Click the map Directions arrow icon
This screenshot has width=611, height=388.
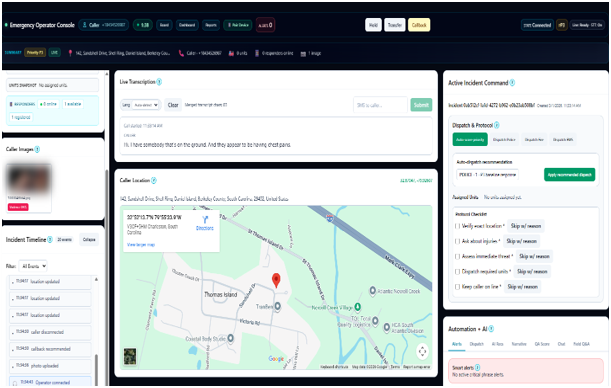[x=205, y=220]
